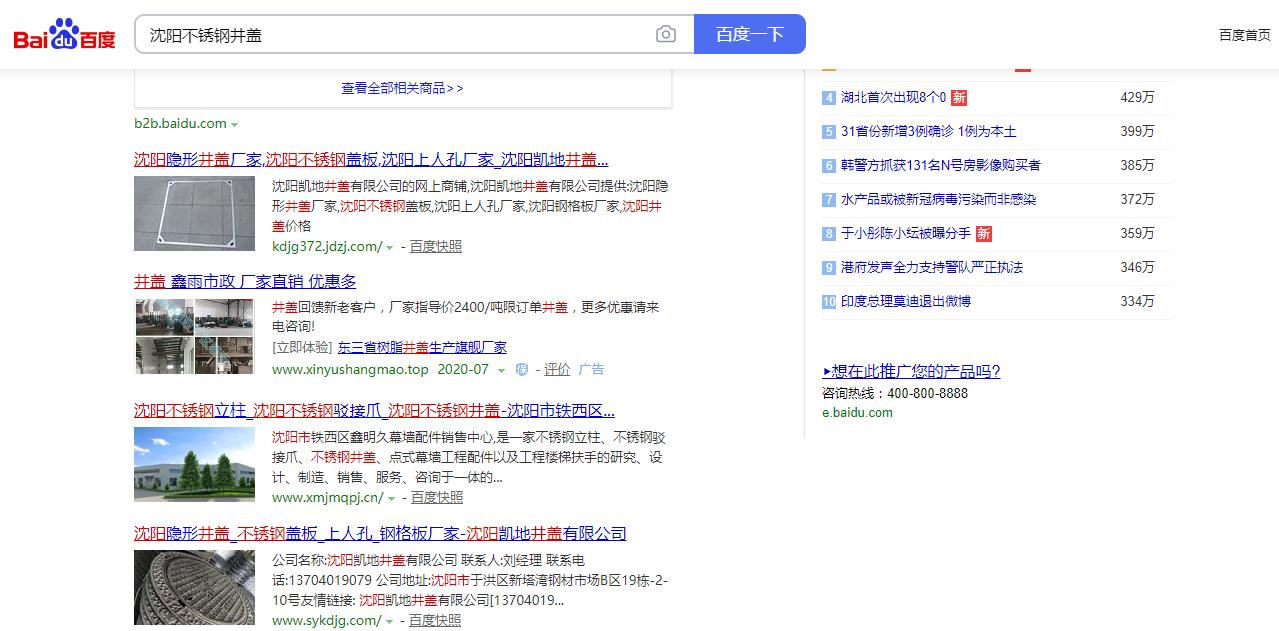Open 评价 link on ad result
Viewport: 1279px width, 631px height.
(557, 369)
